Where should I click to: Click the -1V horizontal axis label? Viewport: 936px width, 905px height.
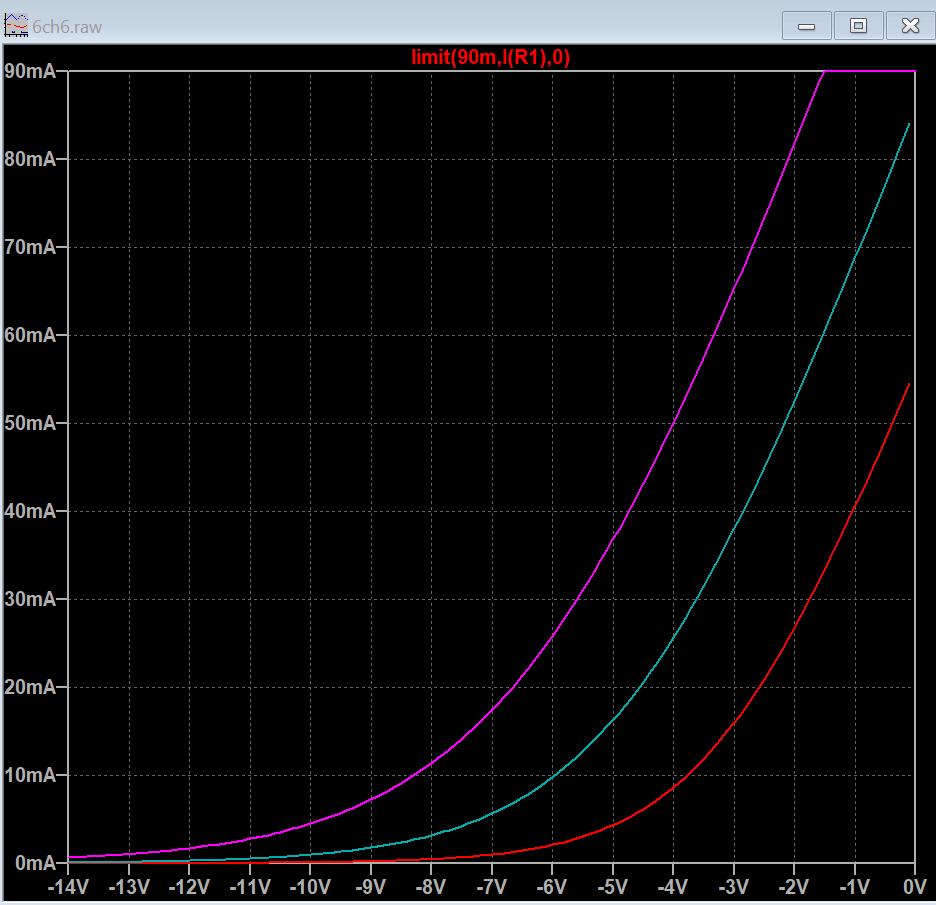click(x=855, y=887)
